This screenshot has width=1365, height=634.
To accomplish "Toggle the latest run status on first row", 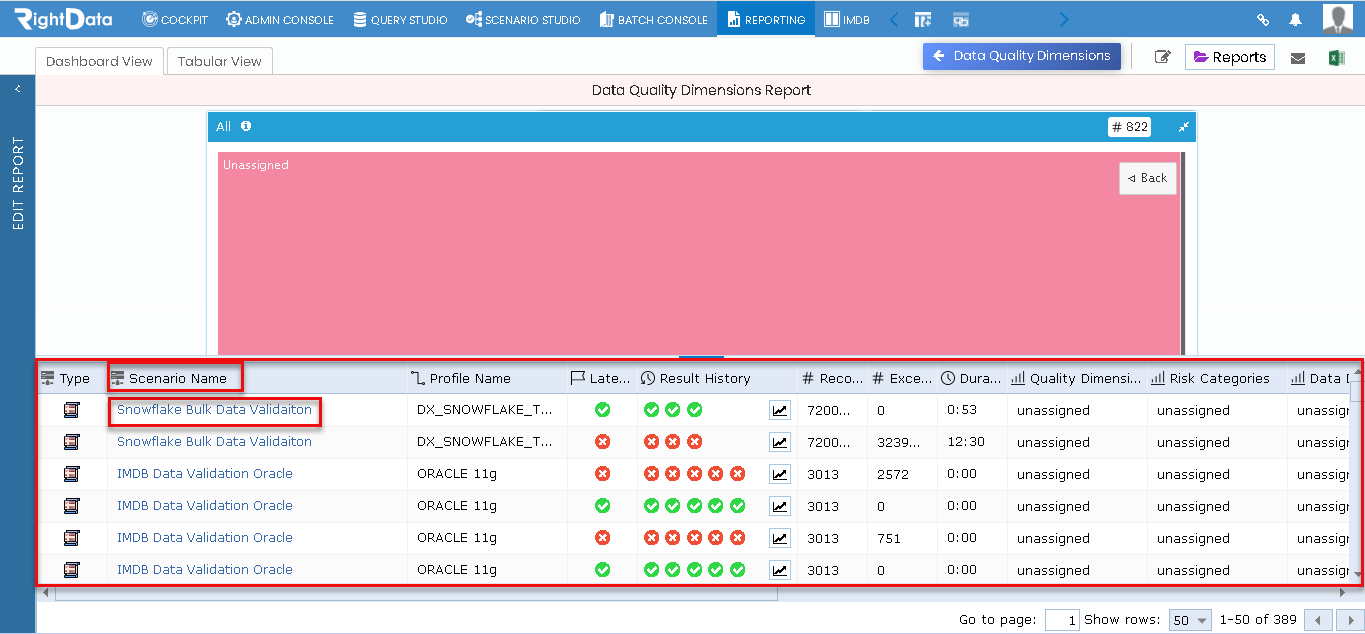I will click(602, 409).
